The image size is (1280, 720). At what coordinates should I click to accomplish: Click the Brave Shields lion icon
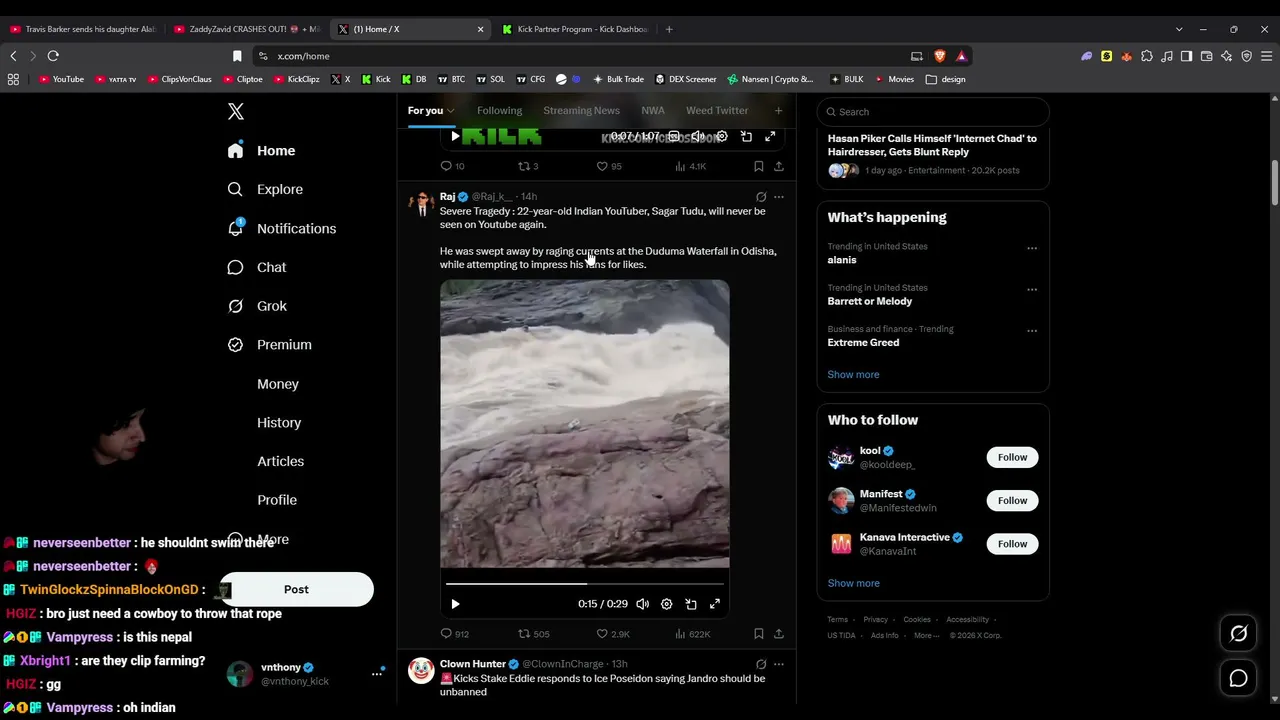939,56
